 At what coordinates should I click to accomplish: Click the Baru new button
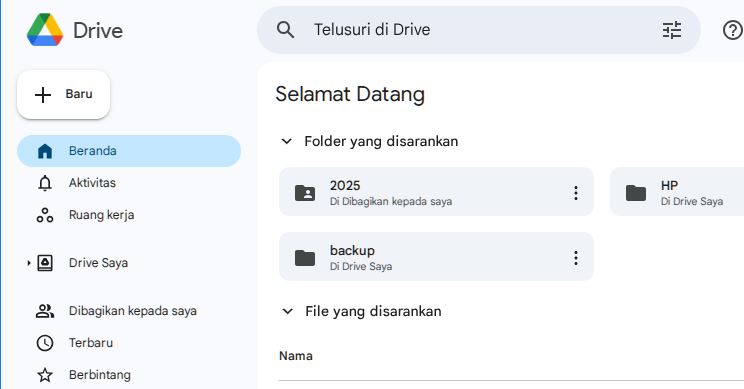(x=64, y=94)
